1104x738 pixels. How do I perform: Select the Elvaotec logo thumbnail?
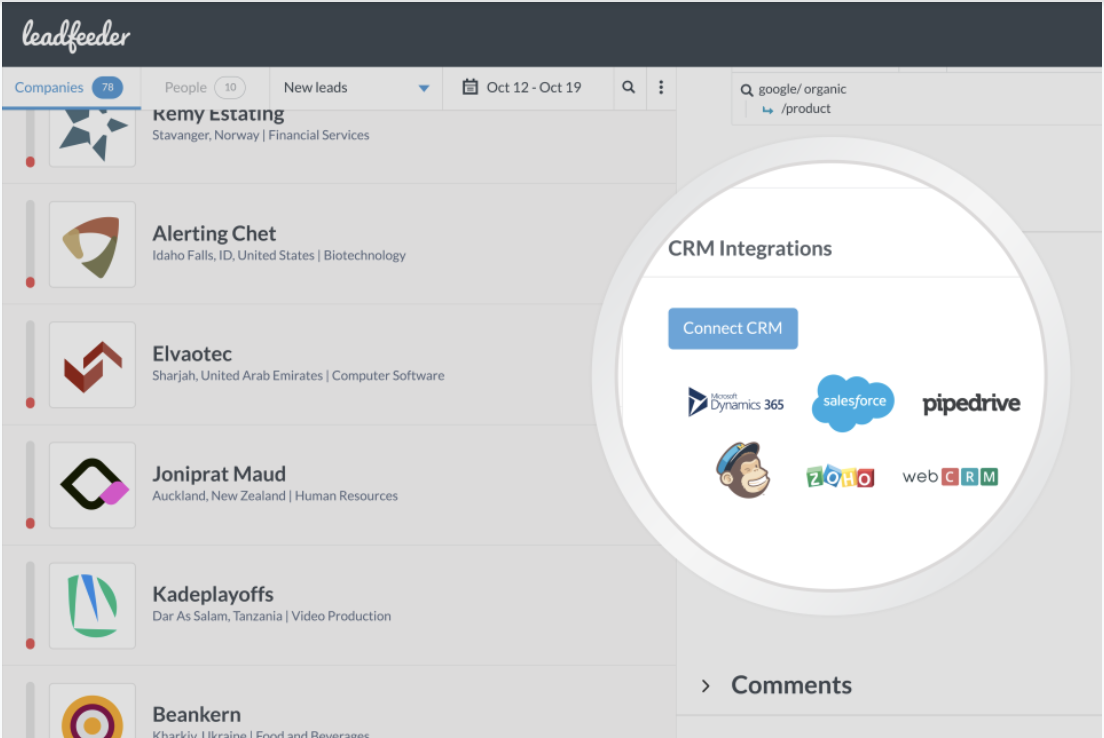pyautogui.click(x=92, y=365)
